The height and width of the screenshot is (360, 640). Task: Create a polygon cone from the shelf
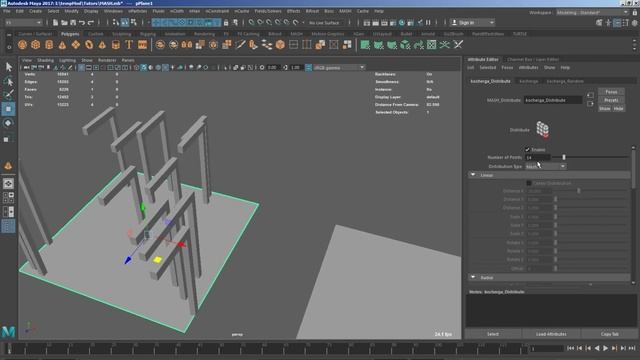tap(62, 45)
